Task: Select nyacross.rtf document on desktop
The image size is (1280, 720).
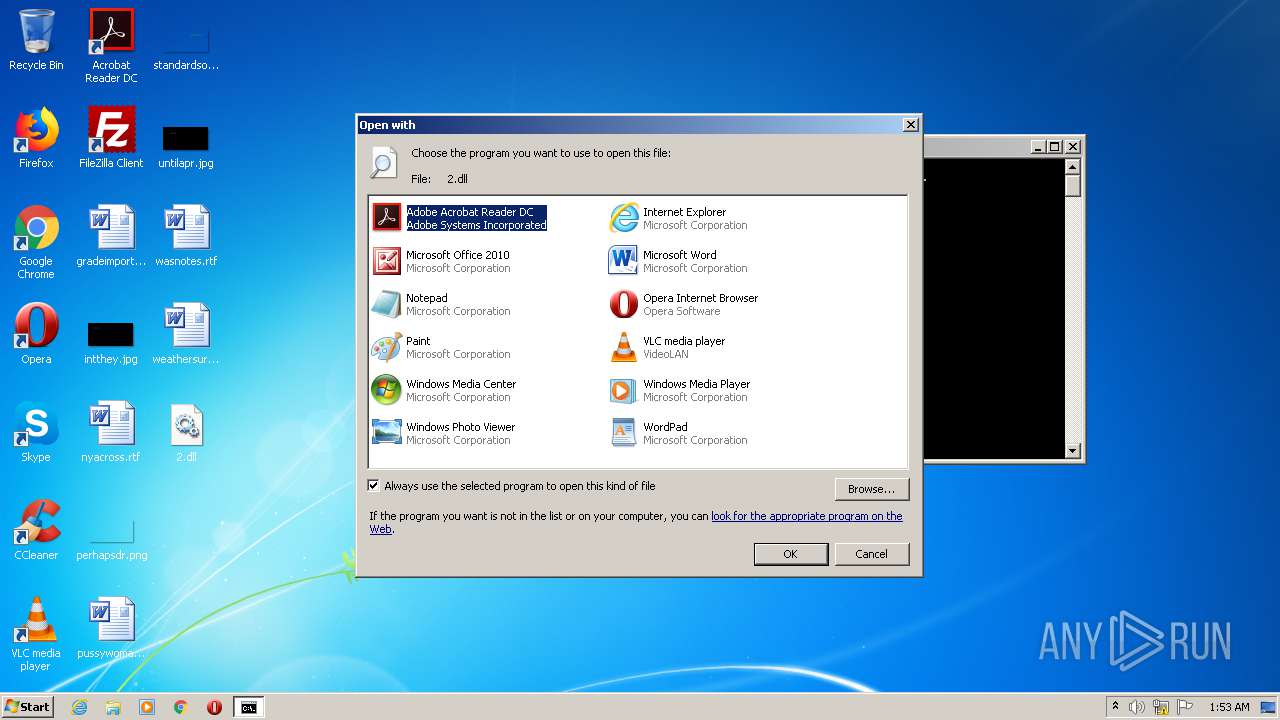Action: pyautogui.click(x=111, y=432)
